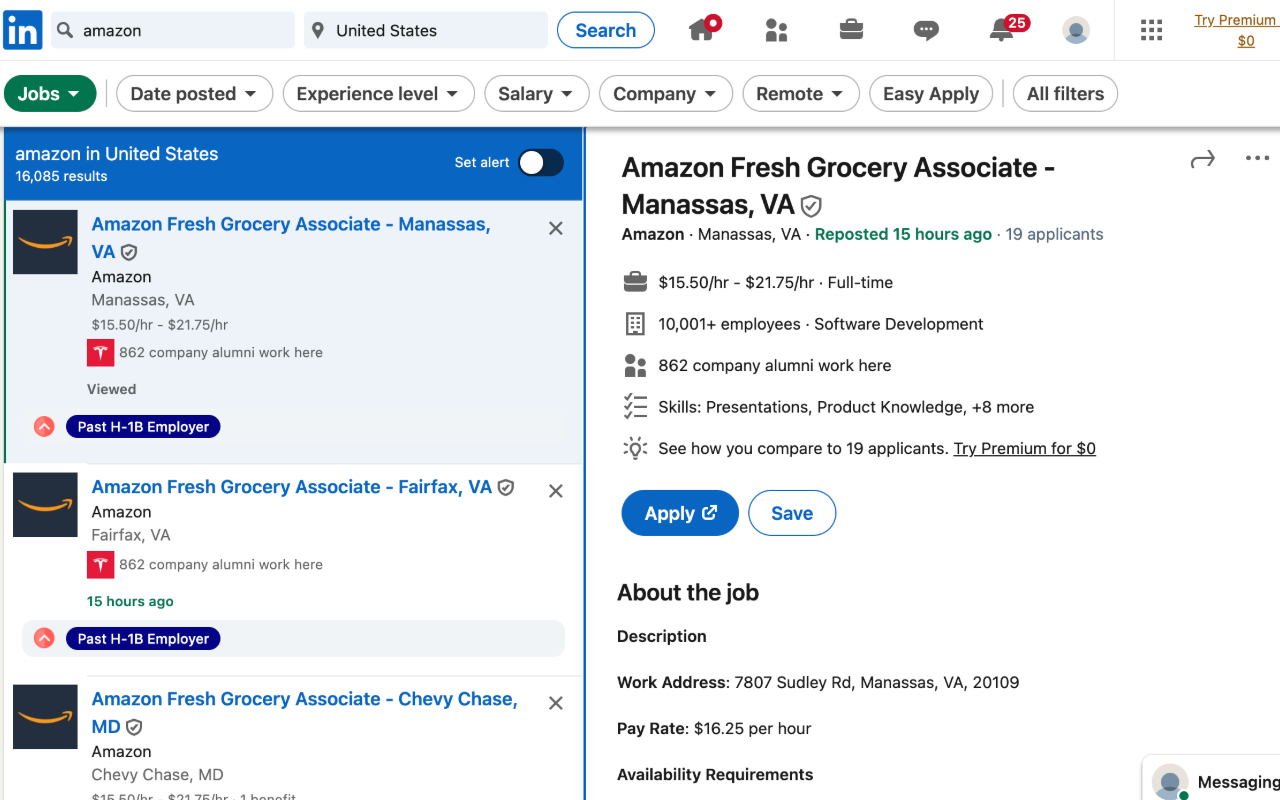
Task: Open the Jobs filter dropdown
Action: tap(50, 94)
